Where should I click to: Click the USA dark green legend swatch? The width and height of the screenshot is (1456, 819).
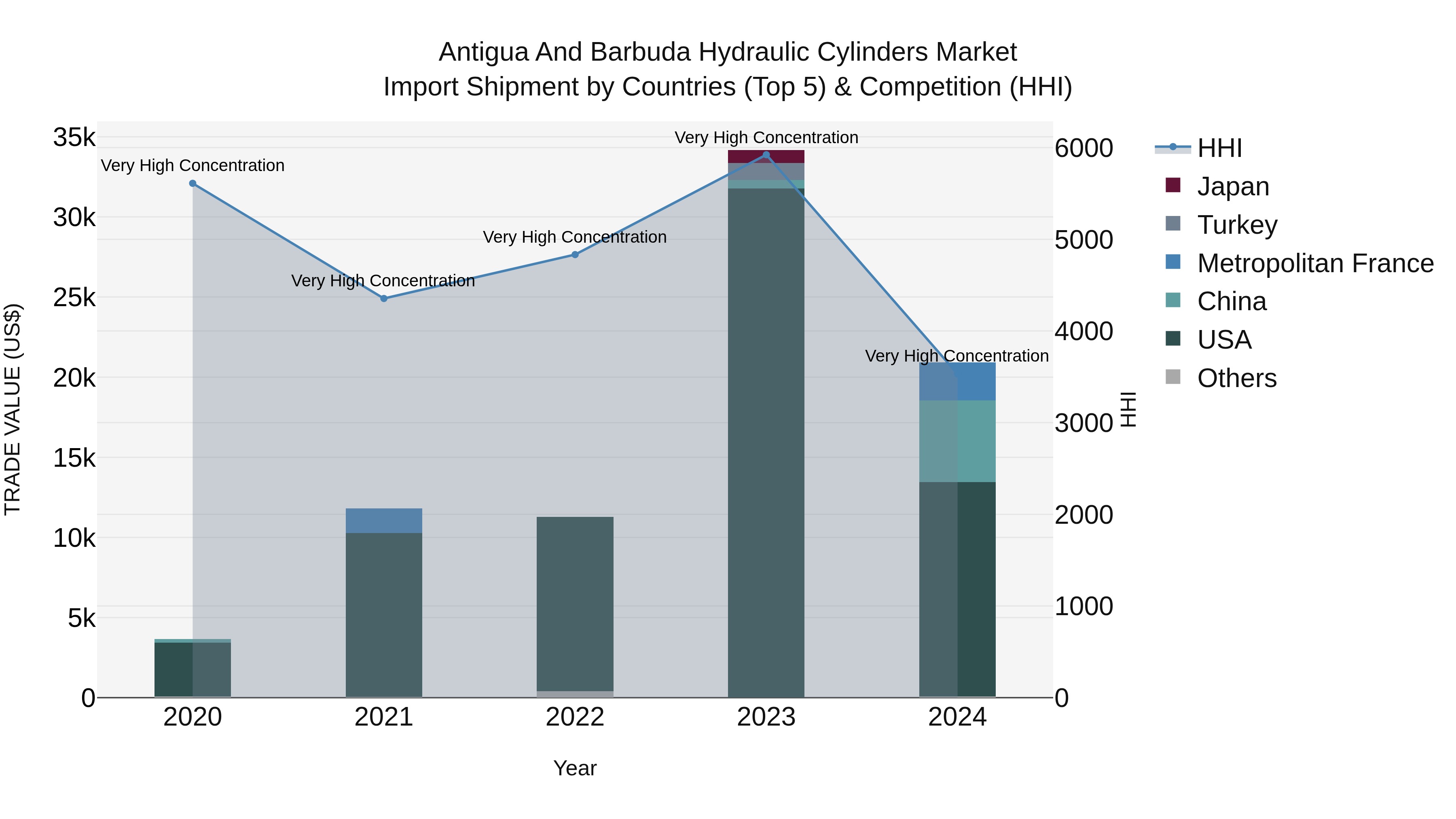(x=1173, y=339)
